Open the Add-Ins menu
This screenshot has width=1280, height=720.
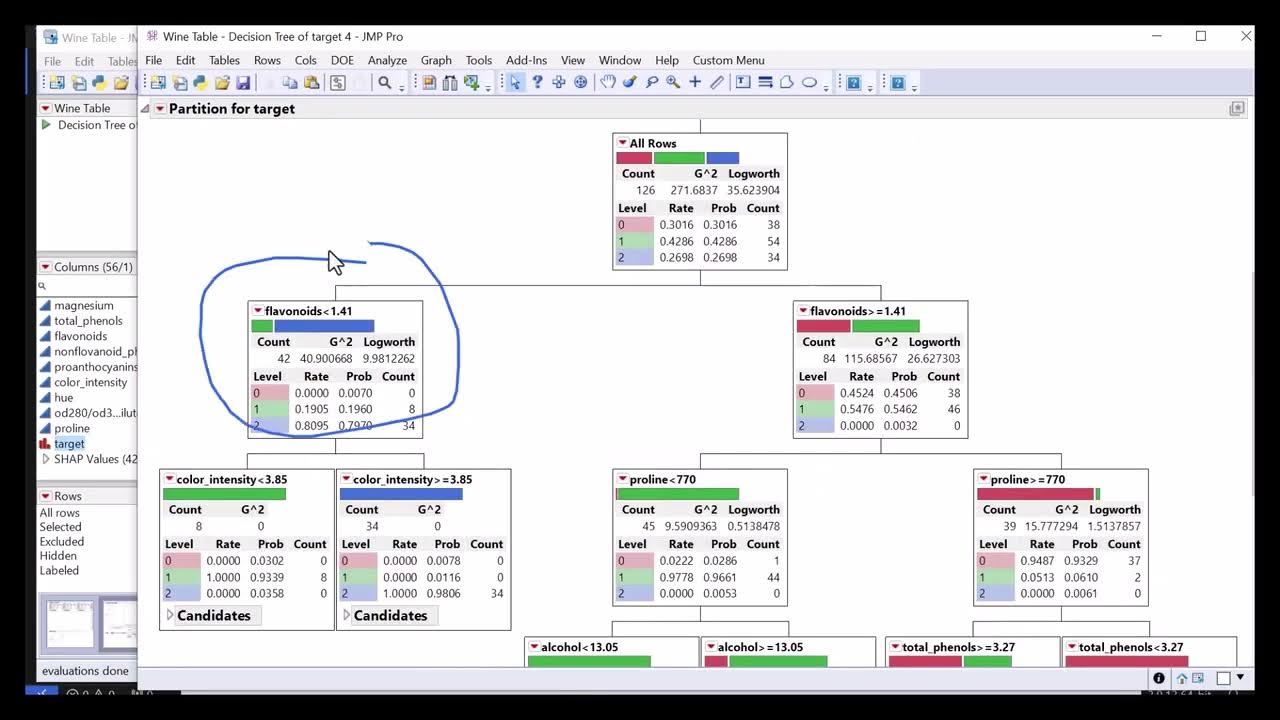[x=526, y=60]
